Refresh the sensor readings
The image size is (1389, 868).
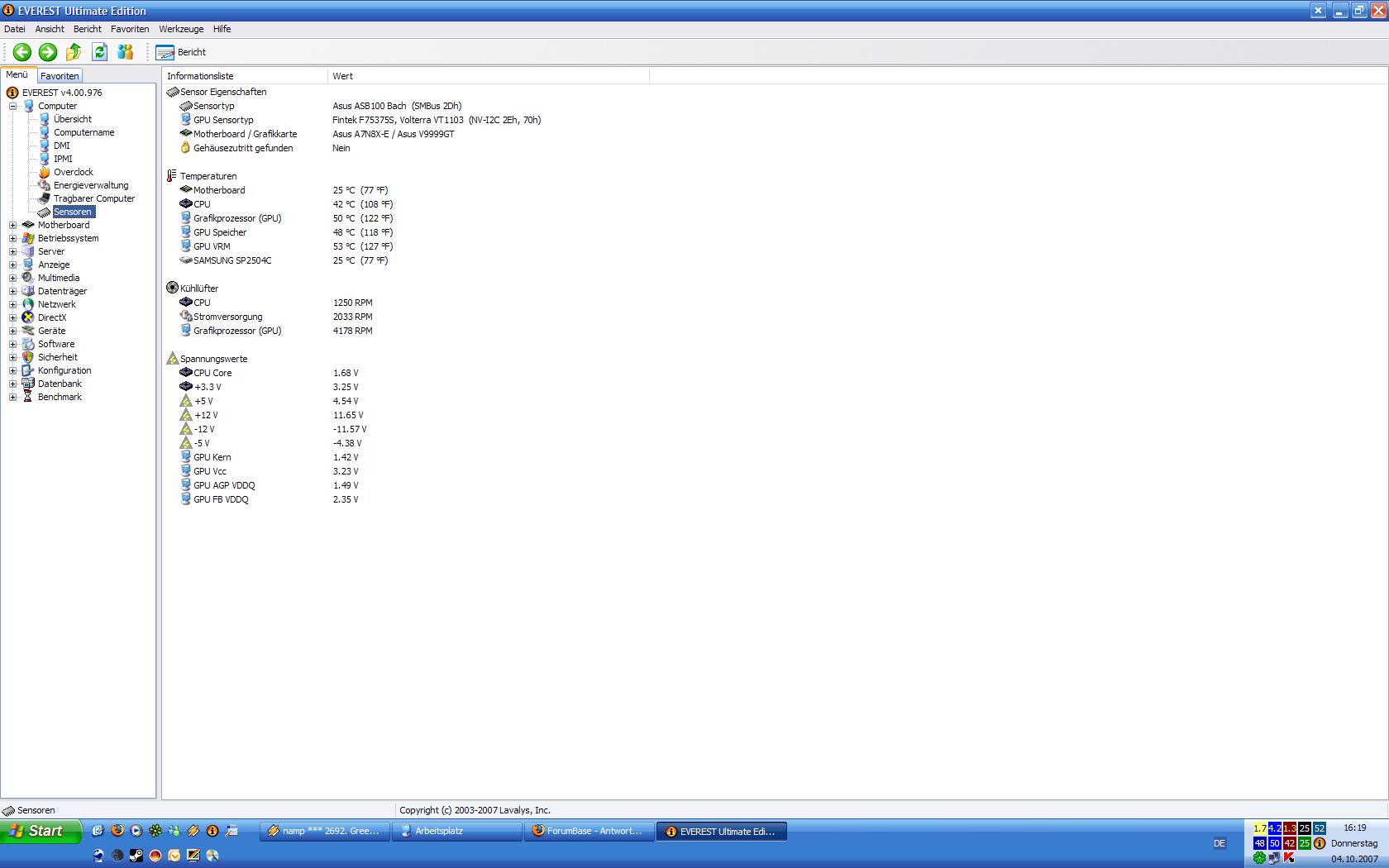coord(99,52)
